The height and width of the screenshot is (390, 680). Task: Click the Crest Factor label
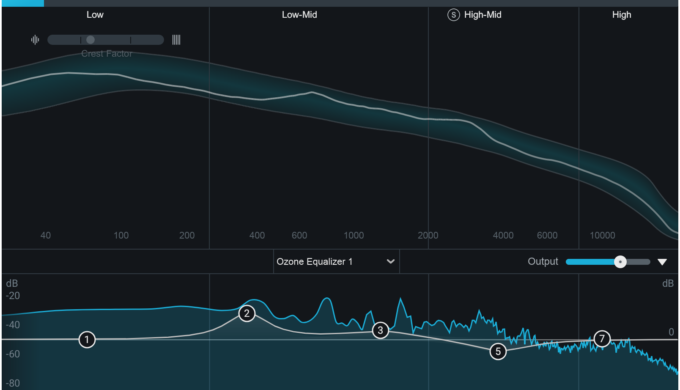tap(107, 54)
